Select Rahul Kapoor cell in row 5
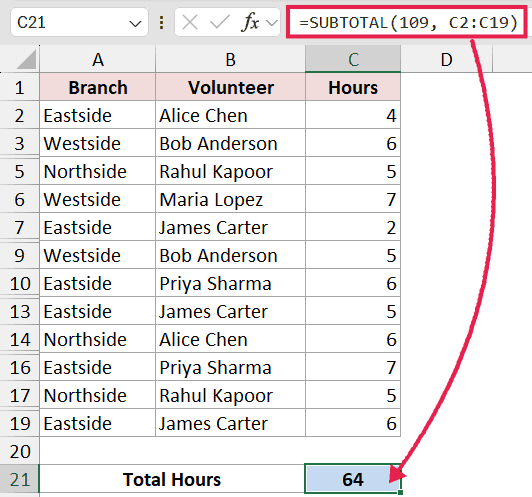This screenshot has height=497, width=532. pos(231,171)
